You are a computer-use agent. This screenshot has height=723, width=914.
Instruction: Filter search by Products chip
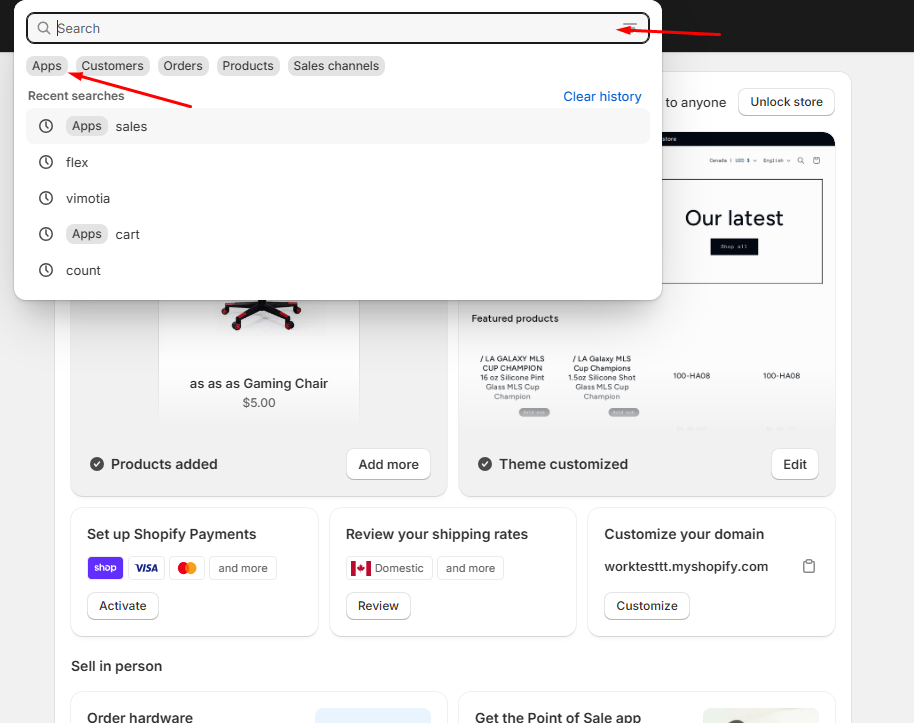pyautogui.click(x=248, y=66)
